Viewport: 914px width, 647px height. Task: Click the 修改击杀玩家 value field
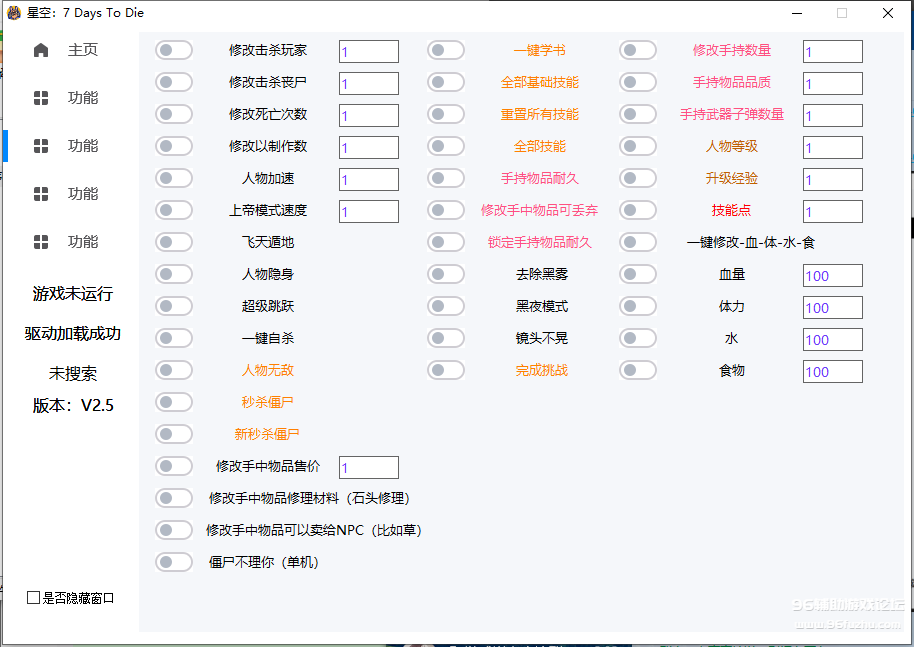(x=369, y=51)
